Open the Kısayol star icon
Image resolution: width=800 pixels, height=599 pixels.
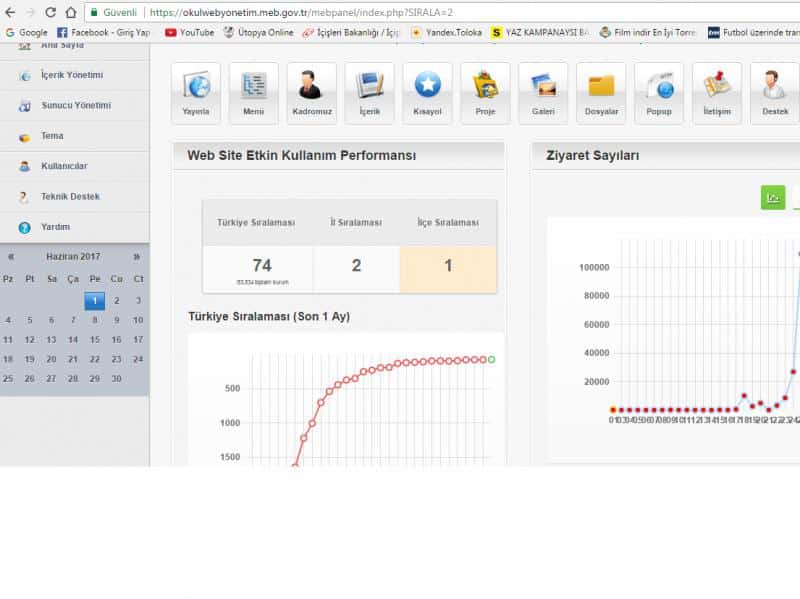[x=428, y=92]
